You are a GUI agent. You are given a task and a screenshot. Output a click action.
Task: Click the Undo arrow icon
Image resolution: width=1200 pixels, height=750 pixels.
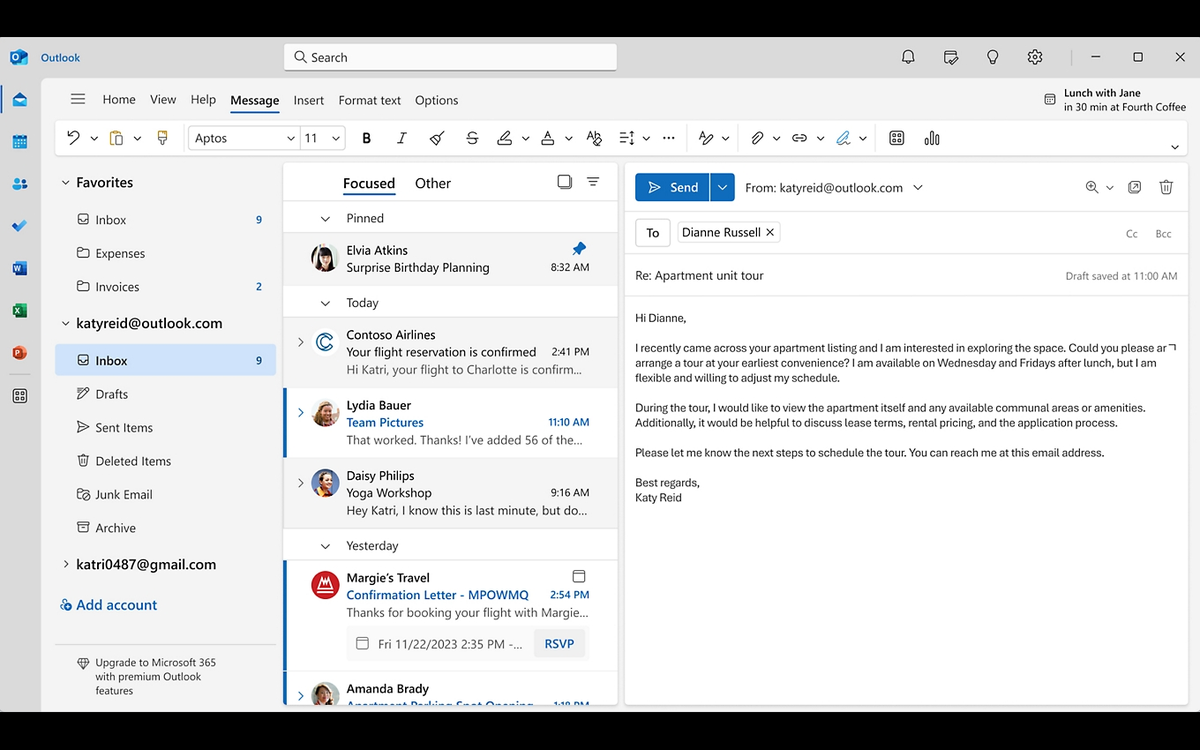click(x=73, y=138)
